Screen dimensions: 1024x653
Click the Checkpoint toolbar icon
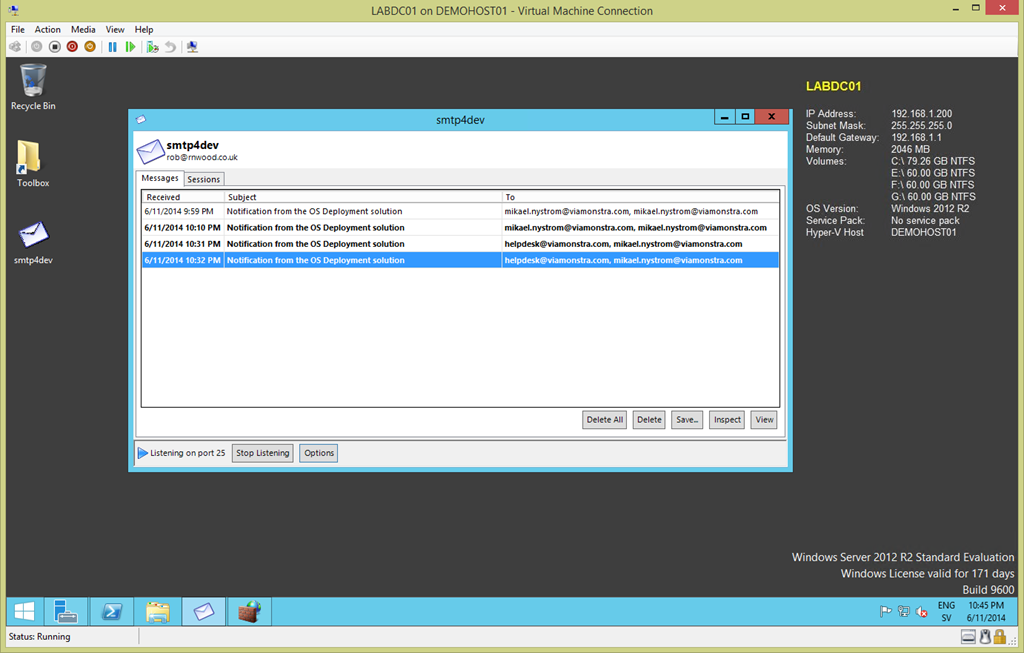click(x=152, y=47)
